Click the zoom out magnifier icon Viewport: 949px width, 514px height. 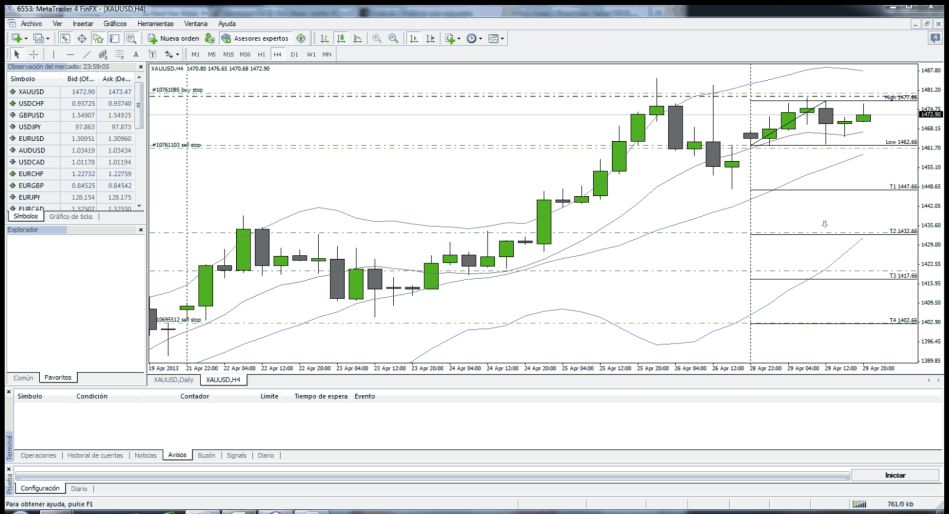pyautogui.click(x=393, y=38)
